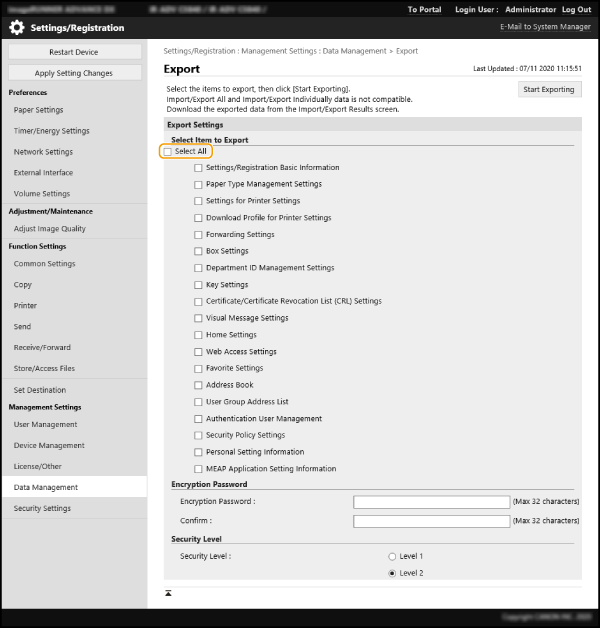Choose Security Level 2 radio button
This screenshot has width=600, height=628.
[391, 573]
